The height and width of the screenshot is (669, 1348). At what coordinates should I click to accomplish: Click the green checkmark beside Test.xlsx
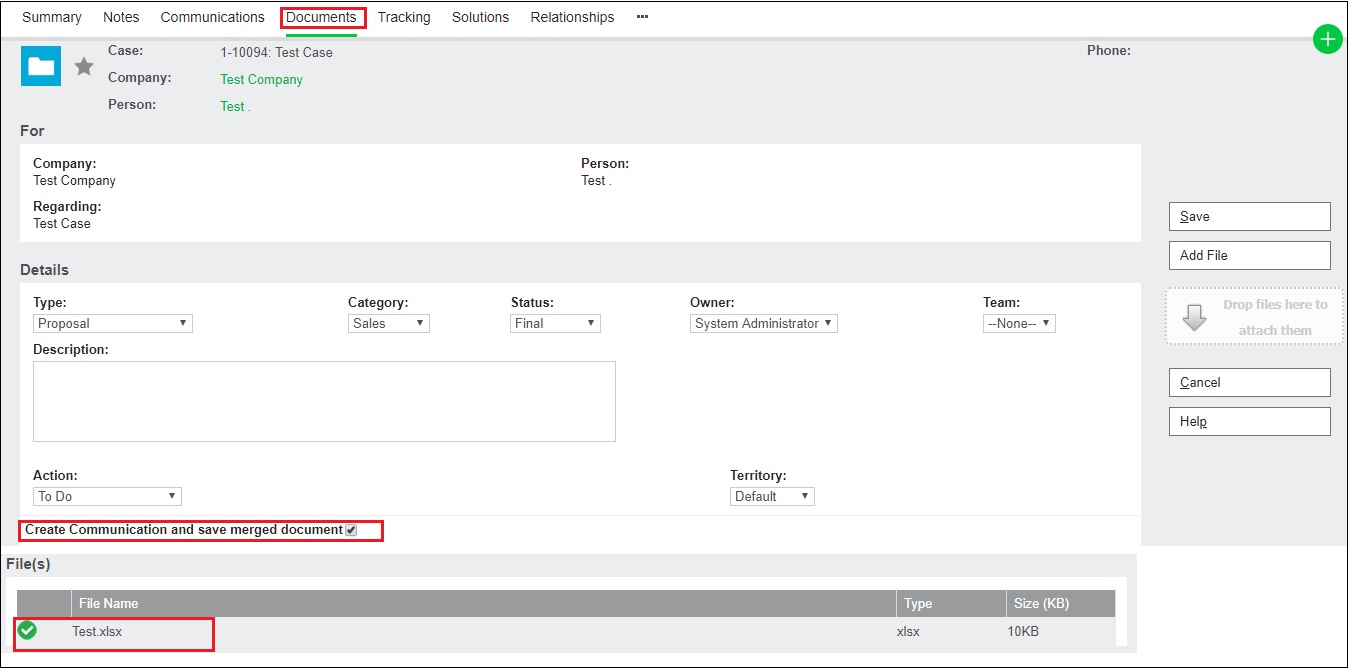pyautogui.click(x=28, y=630)
